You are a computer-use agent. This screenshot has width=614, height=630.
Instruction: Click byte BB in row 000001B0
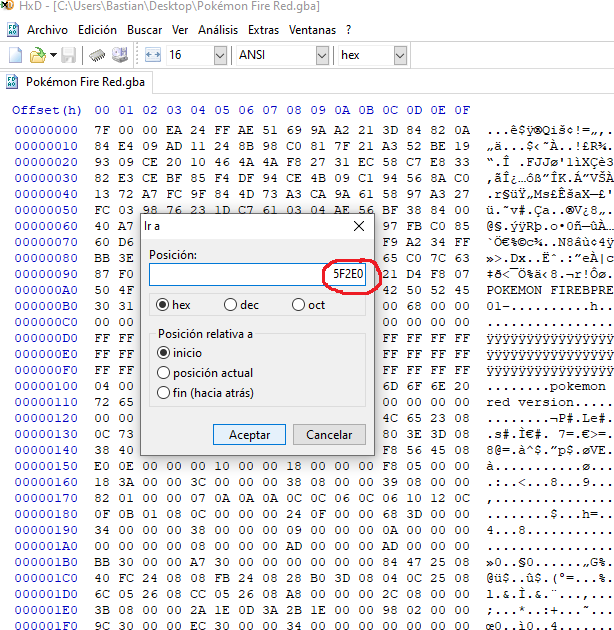pyautogui.click(x=102, y=562)
